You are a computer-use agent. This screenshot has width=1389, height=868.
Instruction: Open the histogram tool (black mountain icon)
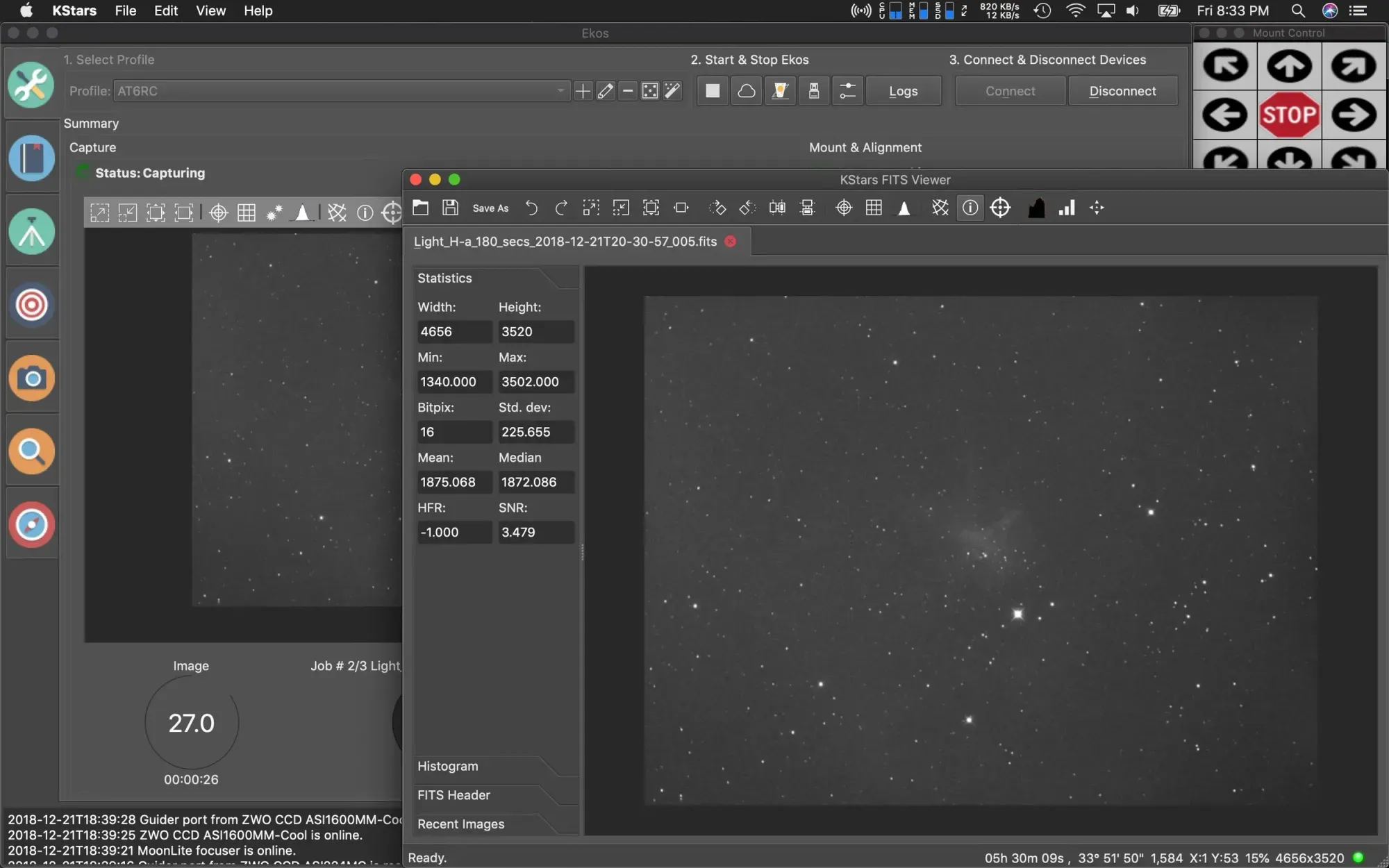click(1036, 208)
